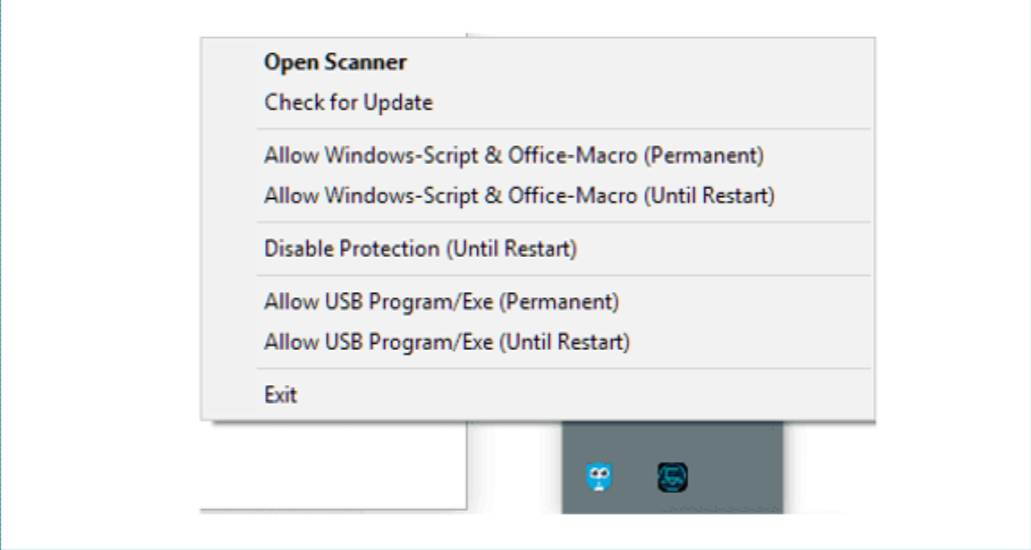Select Check for Update

tap(537, 103)
